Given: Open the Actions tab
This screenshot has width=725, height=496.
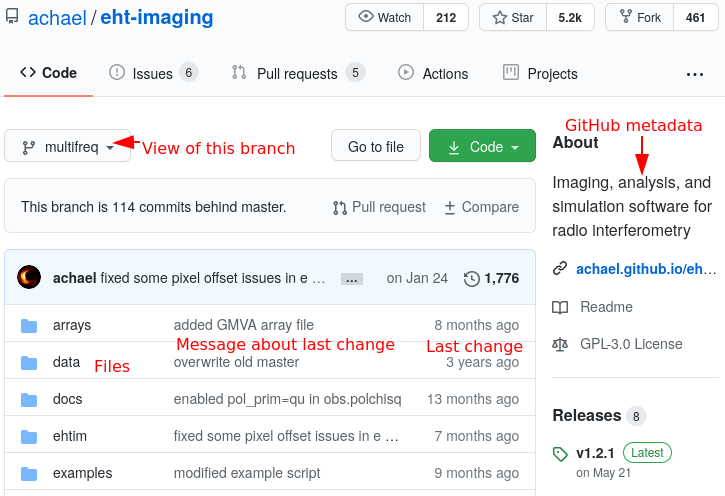Looking at the screenshot, I should (x=433, y=73).
